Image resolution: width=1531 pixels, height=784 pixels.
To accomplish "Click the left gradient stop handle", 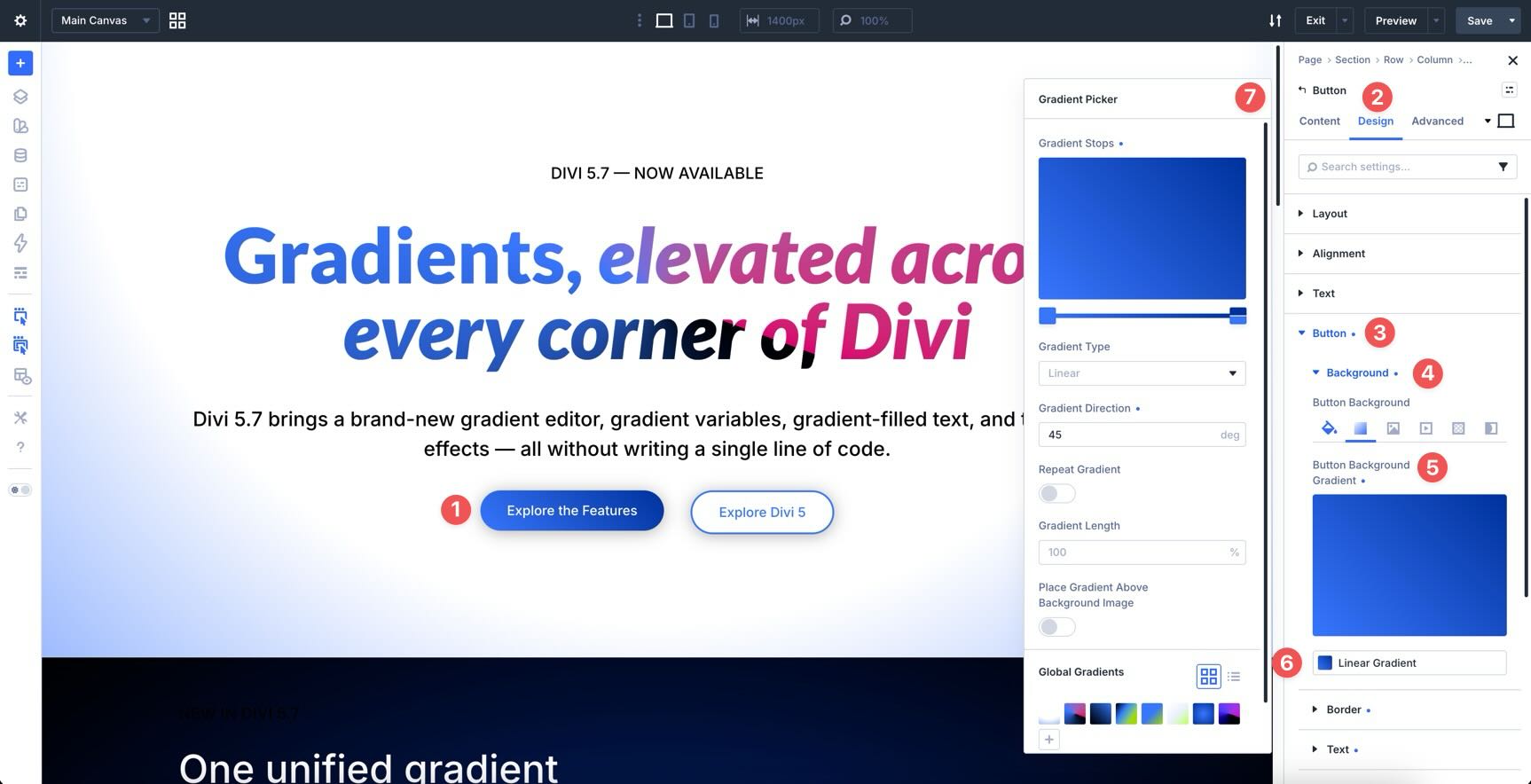I will click(1048, 316).
